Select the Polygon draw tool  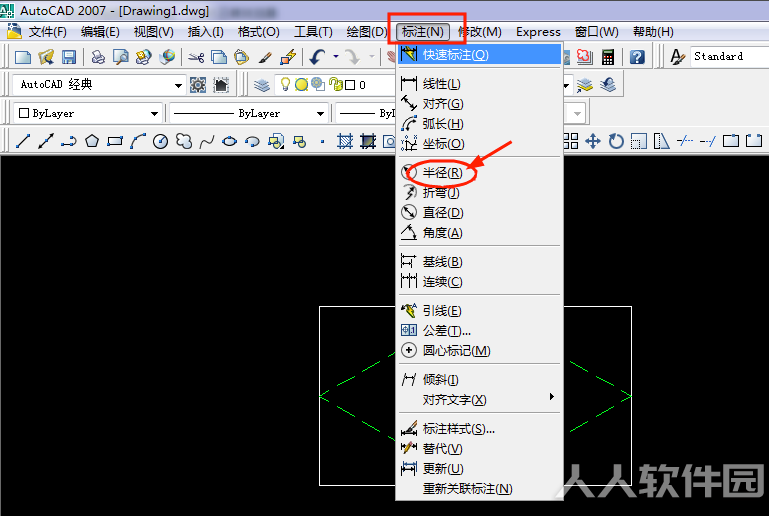coord(92,141)
